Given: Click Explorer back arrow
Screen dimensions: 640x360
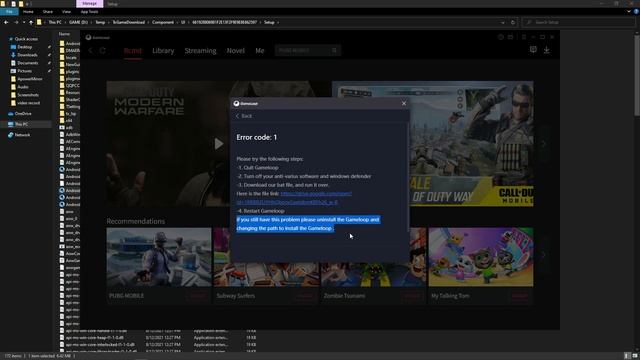Looking at the screenshot, I should click(6, 22).
